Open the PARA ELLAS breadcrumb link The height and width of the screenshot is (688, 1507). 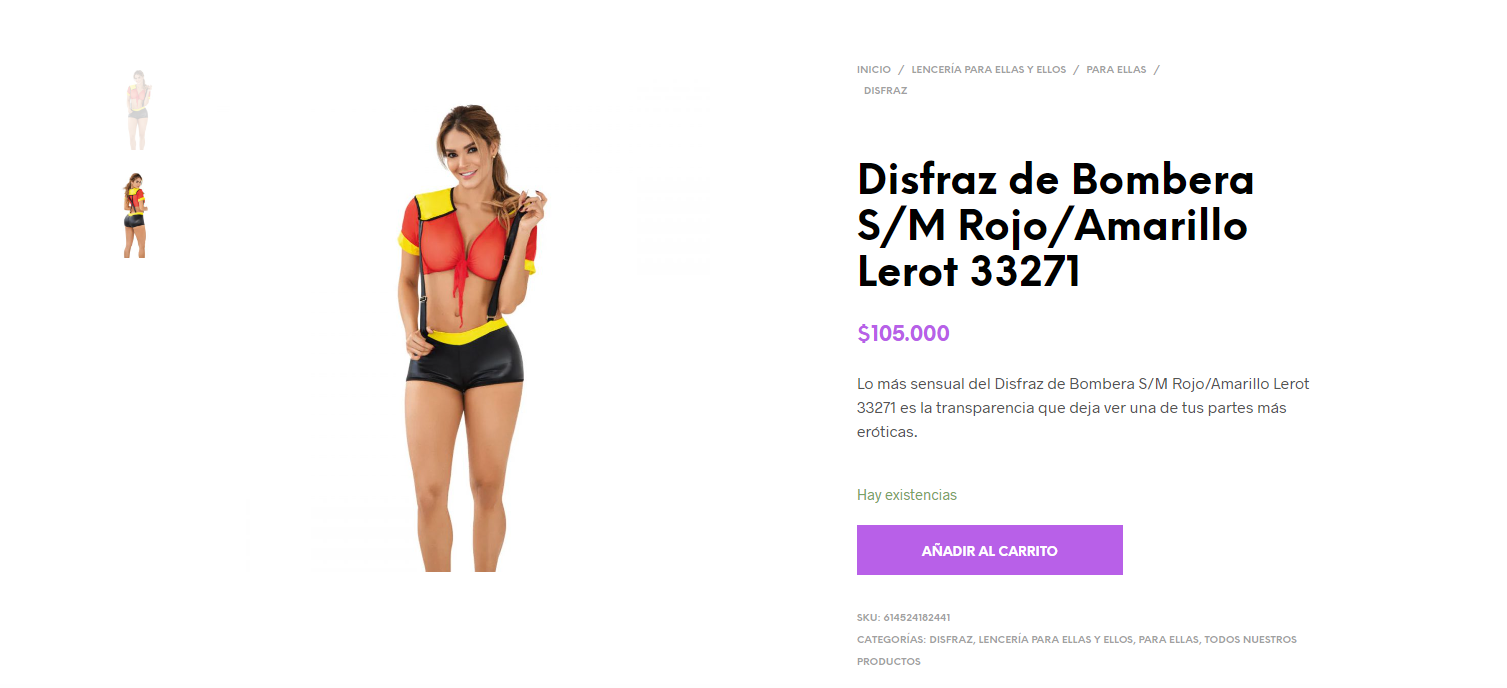tap(1116, 70)
